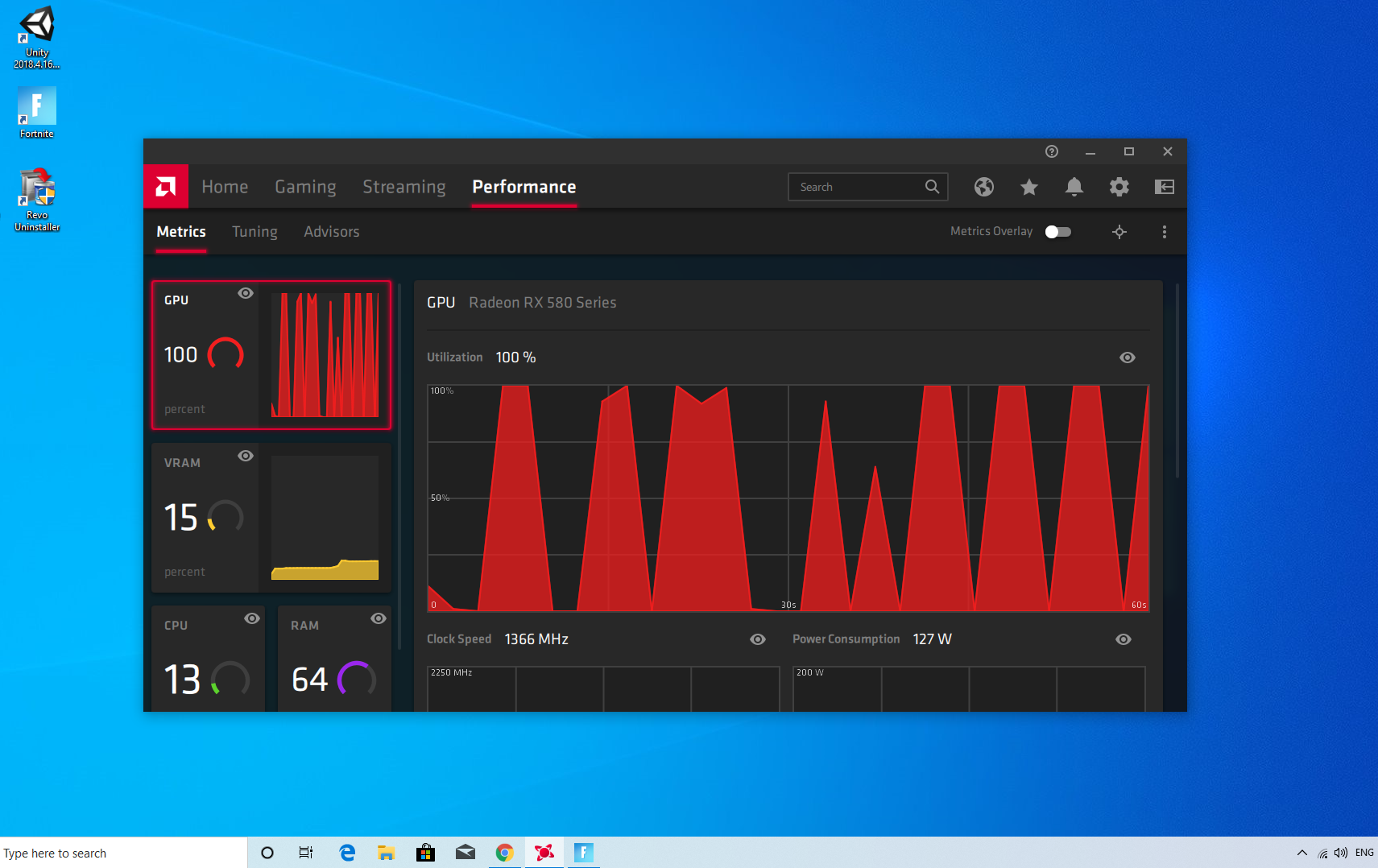Open the Tuning sub-tab

(254, 232)
